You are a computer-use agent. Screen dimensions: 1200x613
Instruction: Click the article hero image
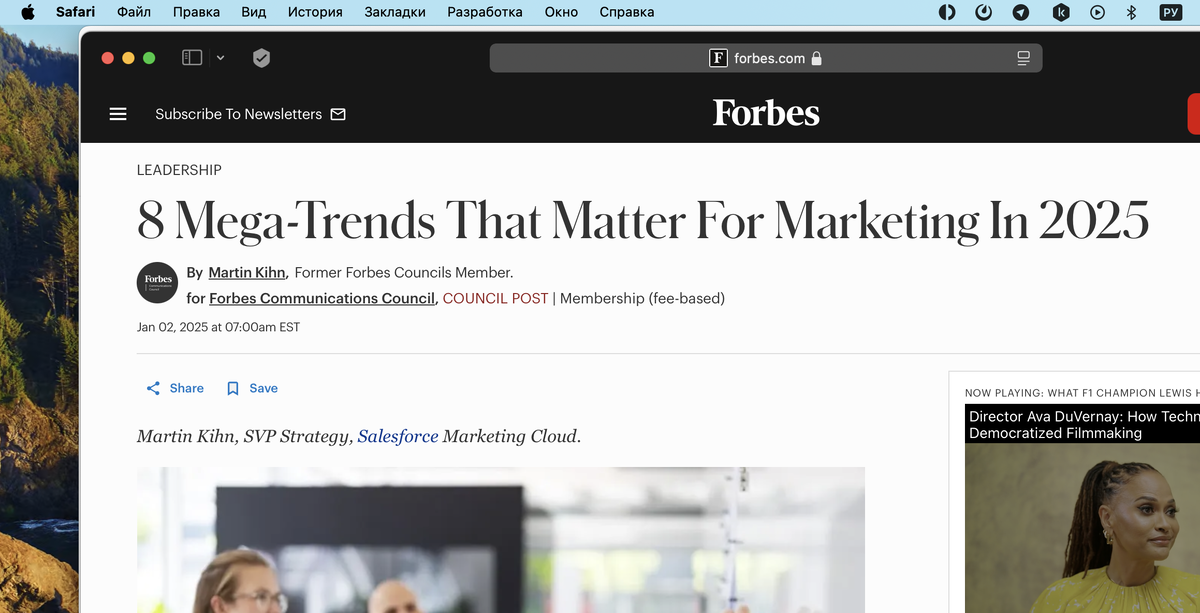pos(501,540)
